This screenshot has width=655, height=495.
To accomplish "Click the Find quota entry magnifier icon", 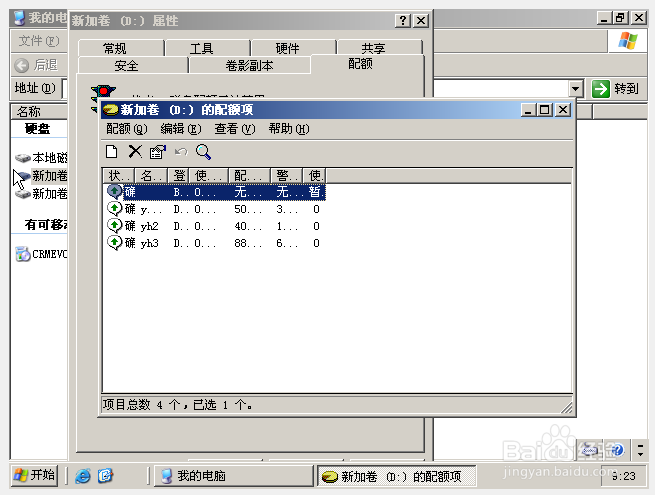I will coord(203,152).
